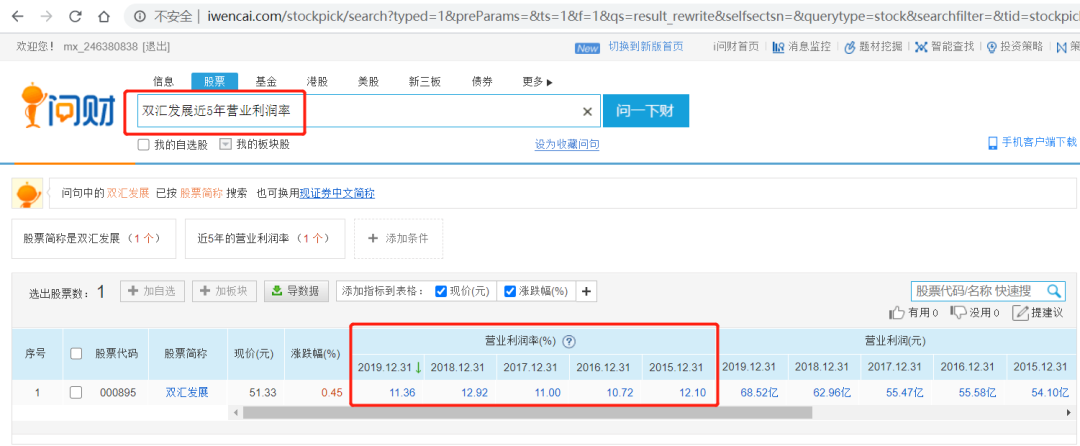Screen dimensions: 1080x446
Task: Uncheck the 现价(元) indicator checkbox
Action: (442, 291)
